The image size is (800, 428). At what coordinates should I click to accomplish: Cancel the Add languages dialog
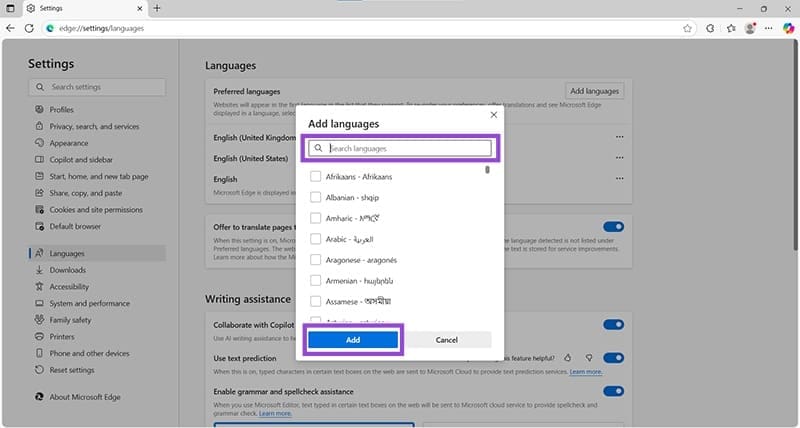click(447, 340)
